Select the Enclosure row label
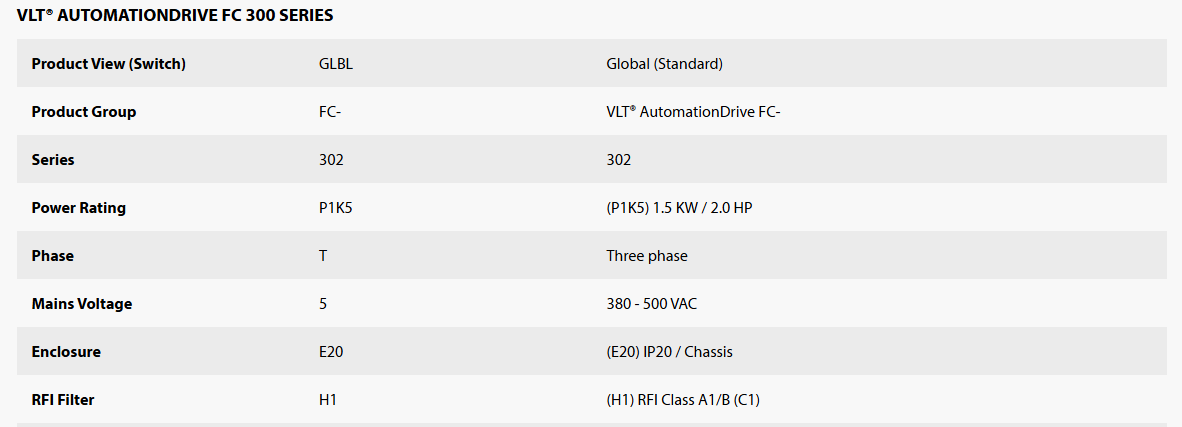Image resolution: width=1182 pixels, height=427 pixels. pyautogui.click(x=66, y=352)
